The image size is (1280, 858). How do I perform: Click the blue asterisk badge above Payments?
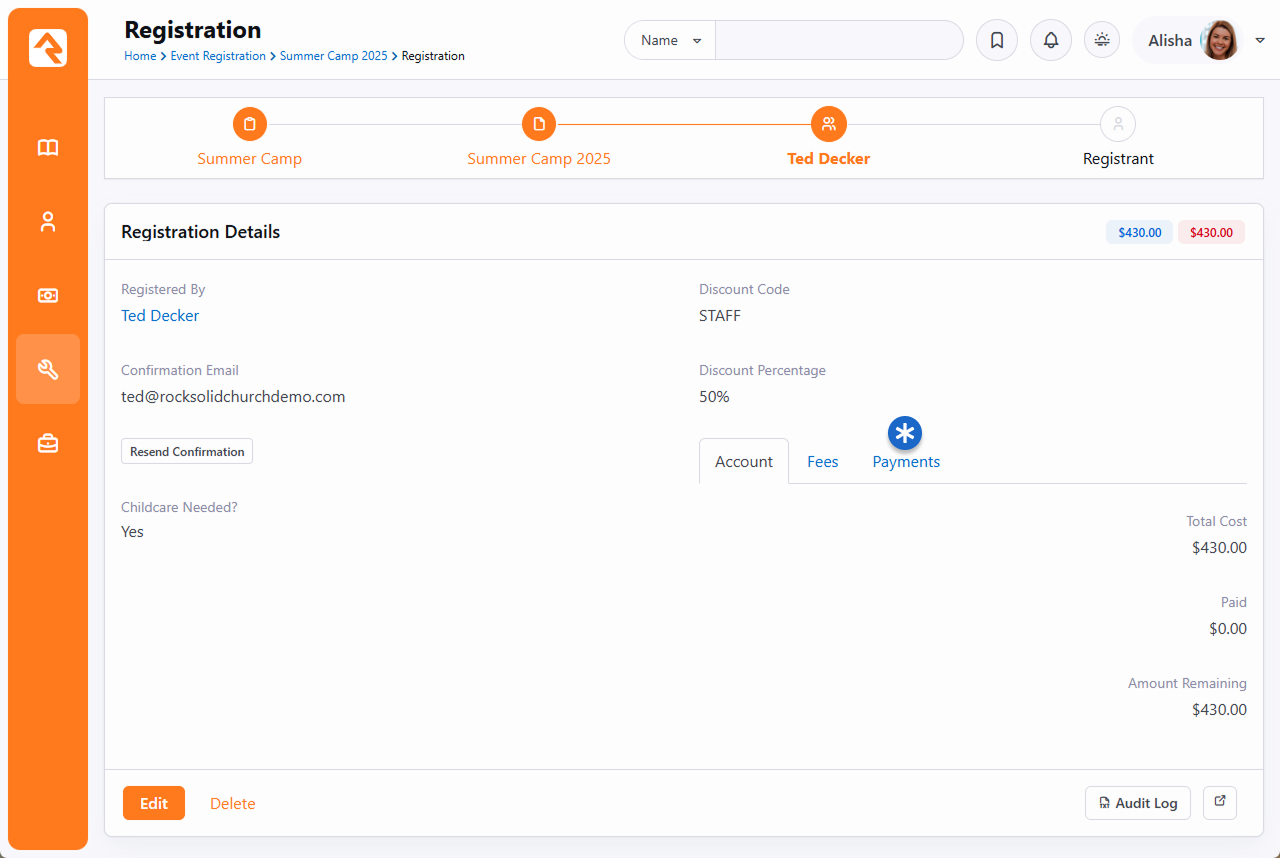point(905,433)
